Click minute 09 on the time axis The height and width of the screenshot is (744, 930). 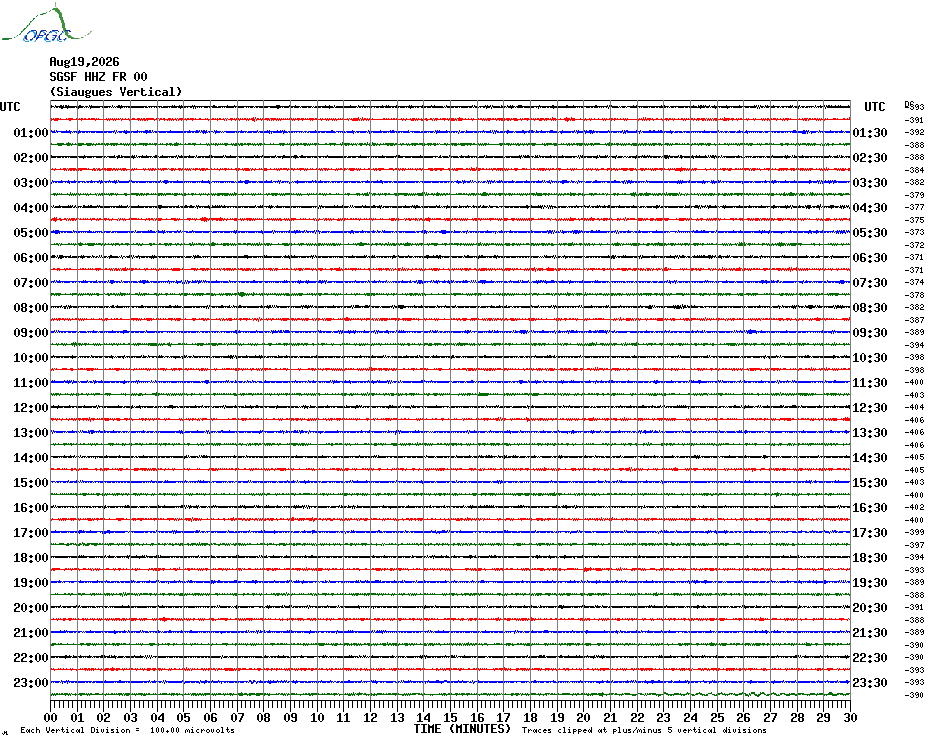click(291, 717)
